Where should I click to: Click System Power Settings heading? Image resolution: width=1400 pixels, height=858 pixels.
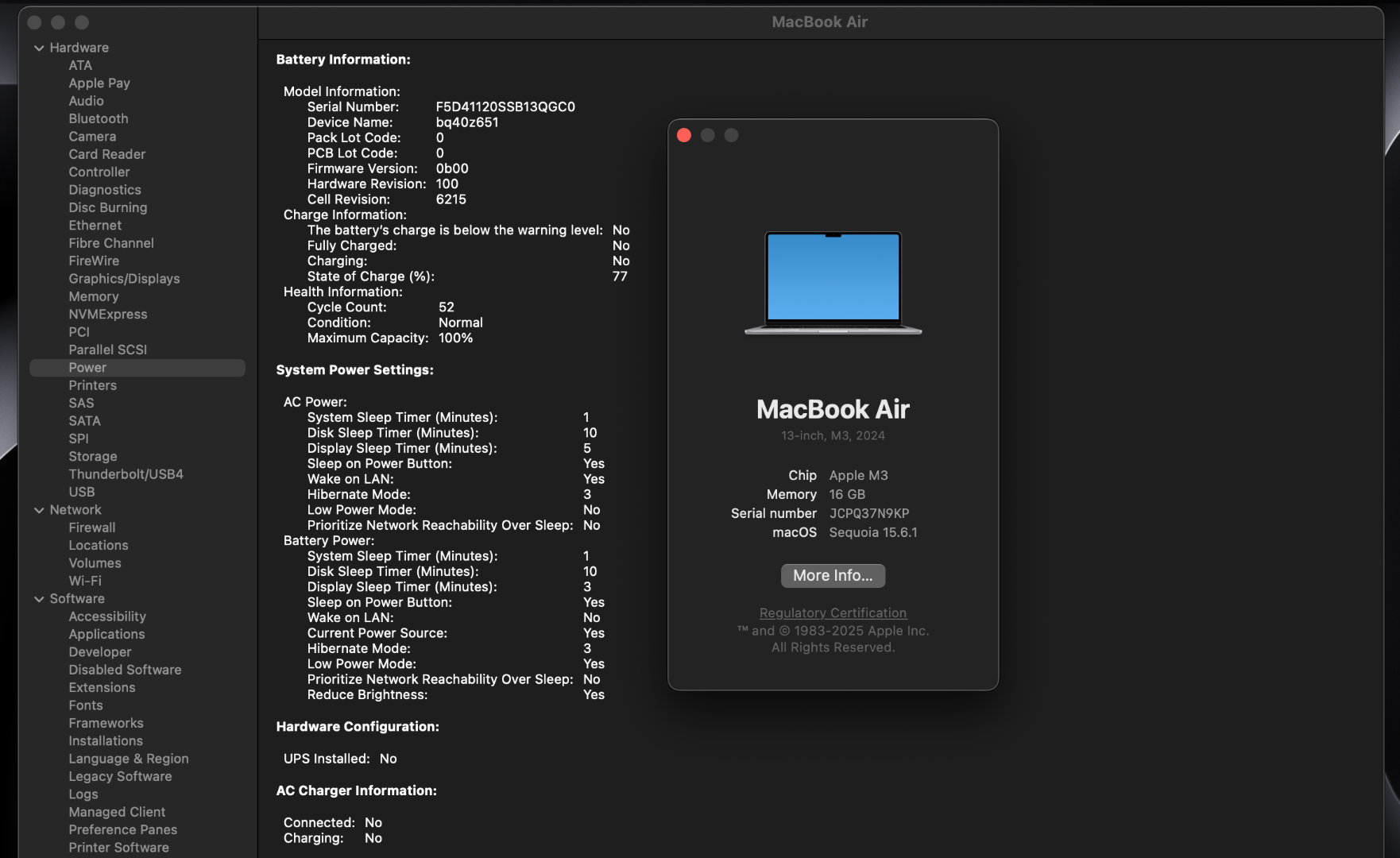click(x=355, y=370)
